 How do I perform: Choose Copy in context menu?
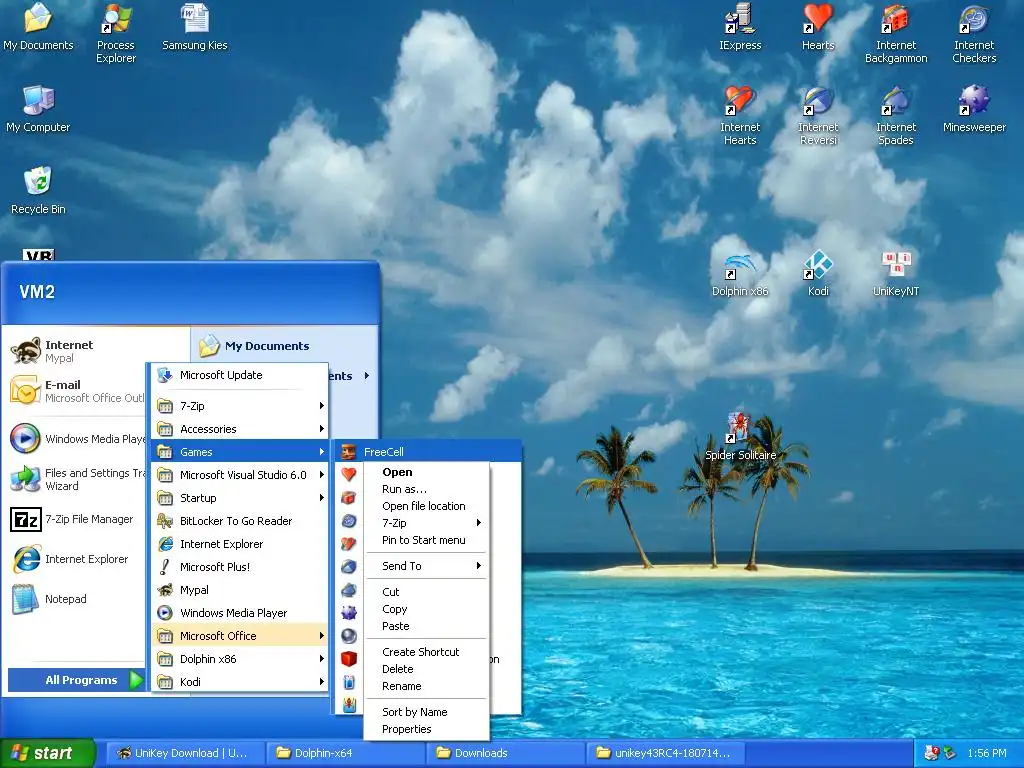coord(426,609)
